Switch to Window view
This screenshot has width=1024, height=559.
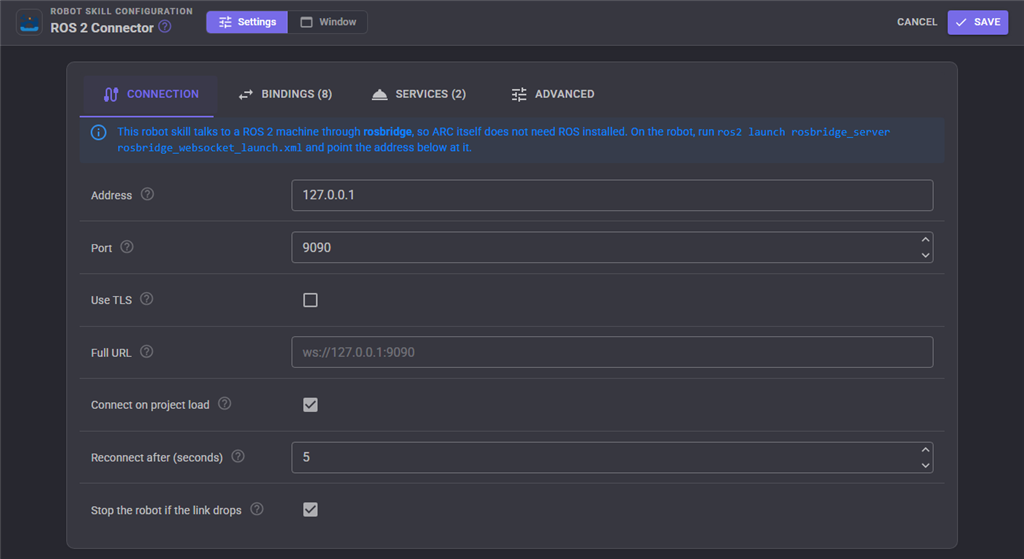[328, 22]
